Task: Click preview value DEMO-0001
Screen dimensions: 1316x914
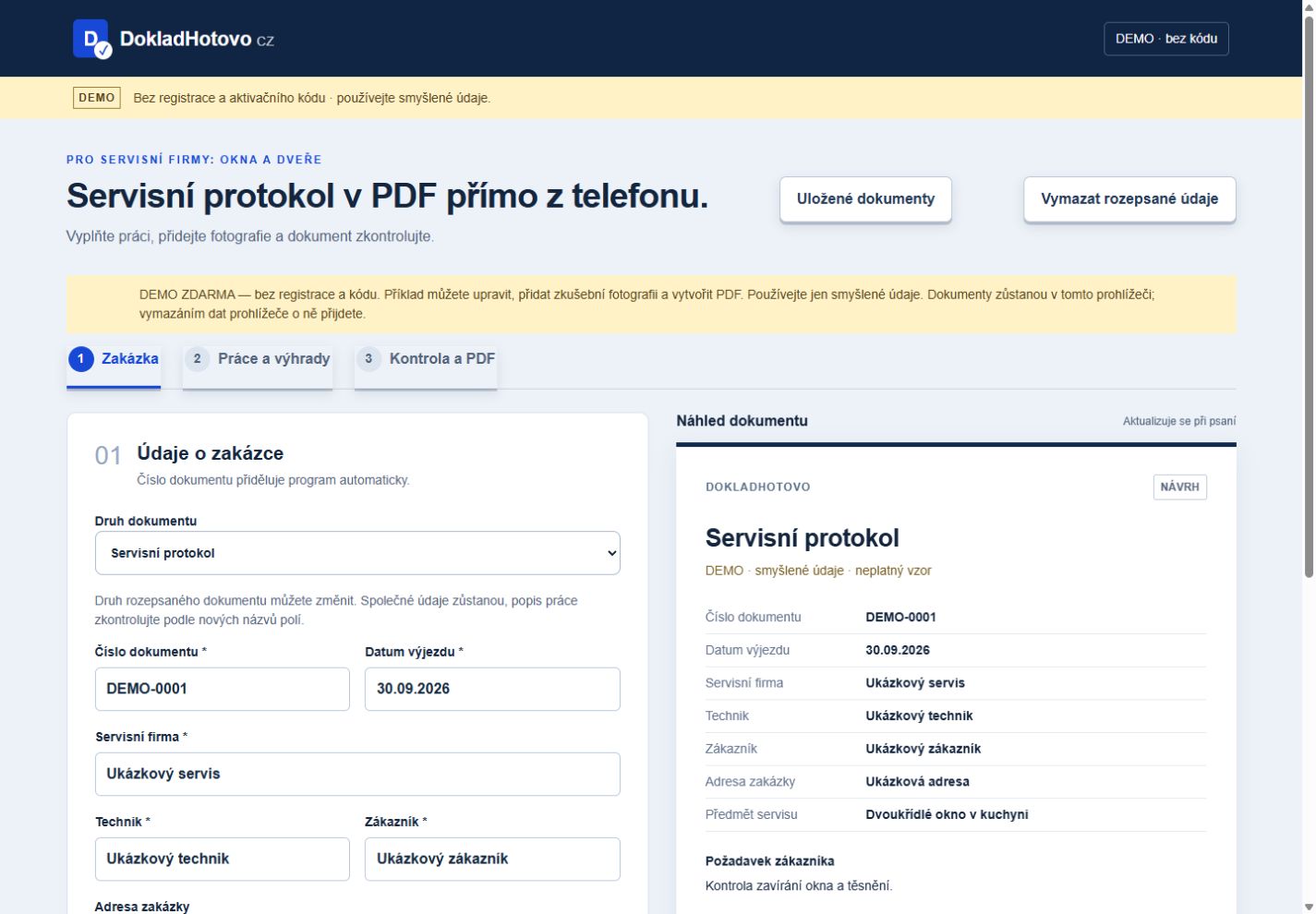Action: [x=900, y=618]
